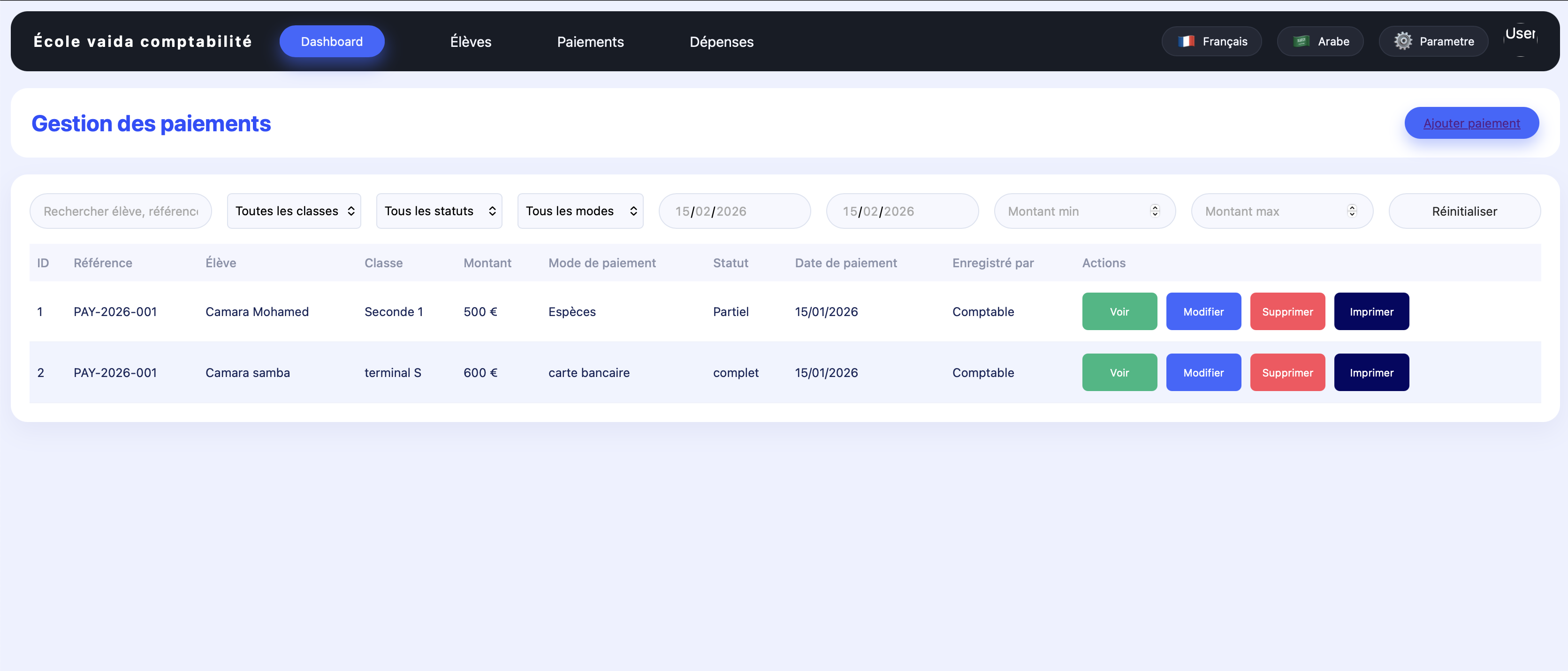Expand Tous les modes dropdown

pos(580,211)
